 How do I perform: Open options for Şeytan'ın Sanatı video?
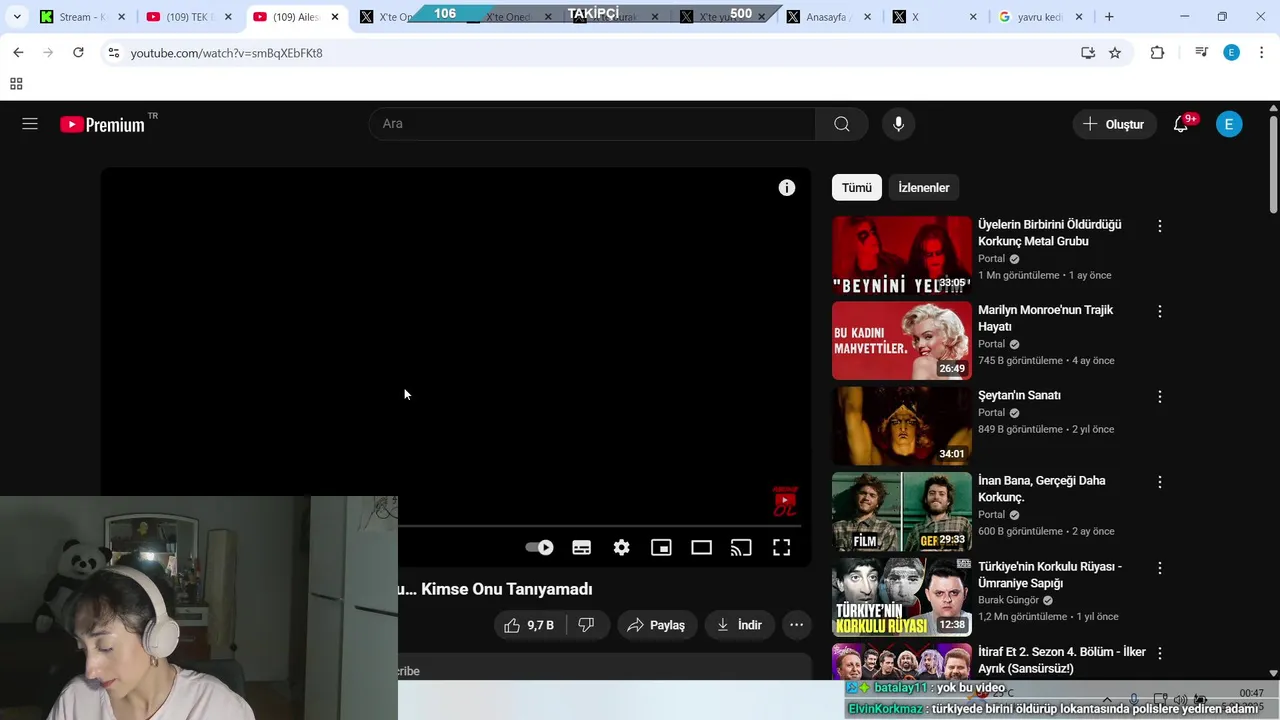pyautogui.click(x=1159, y=397)
